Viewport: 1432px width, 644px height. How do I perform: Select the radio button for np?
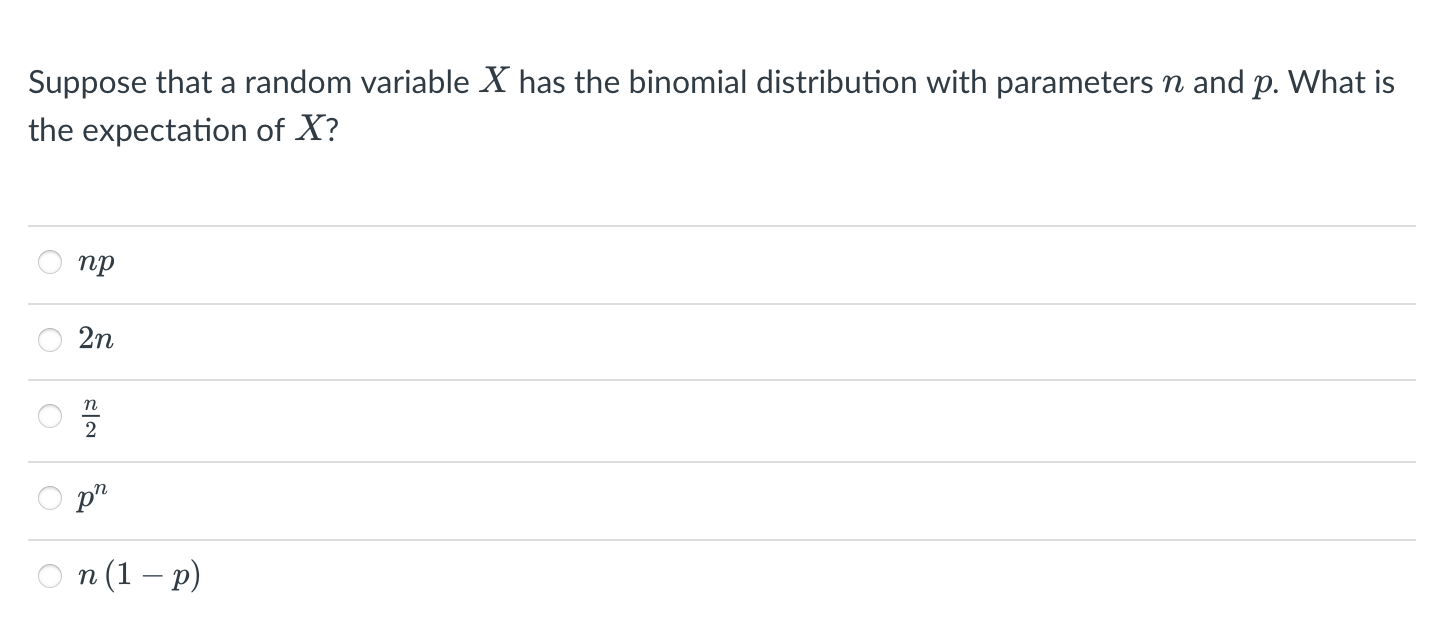[x=50, y=263]
